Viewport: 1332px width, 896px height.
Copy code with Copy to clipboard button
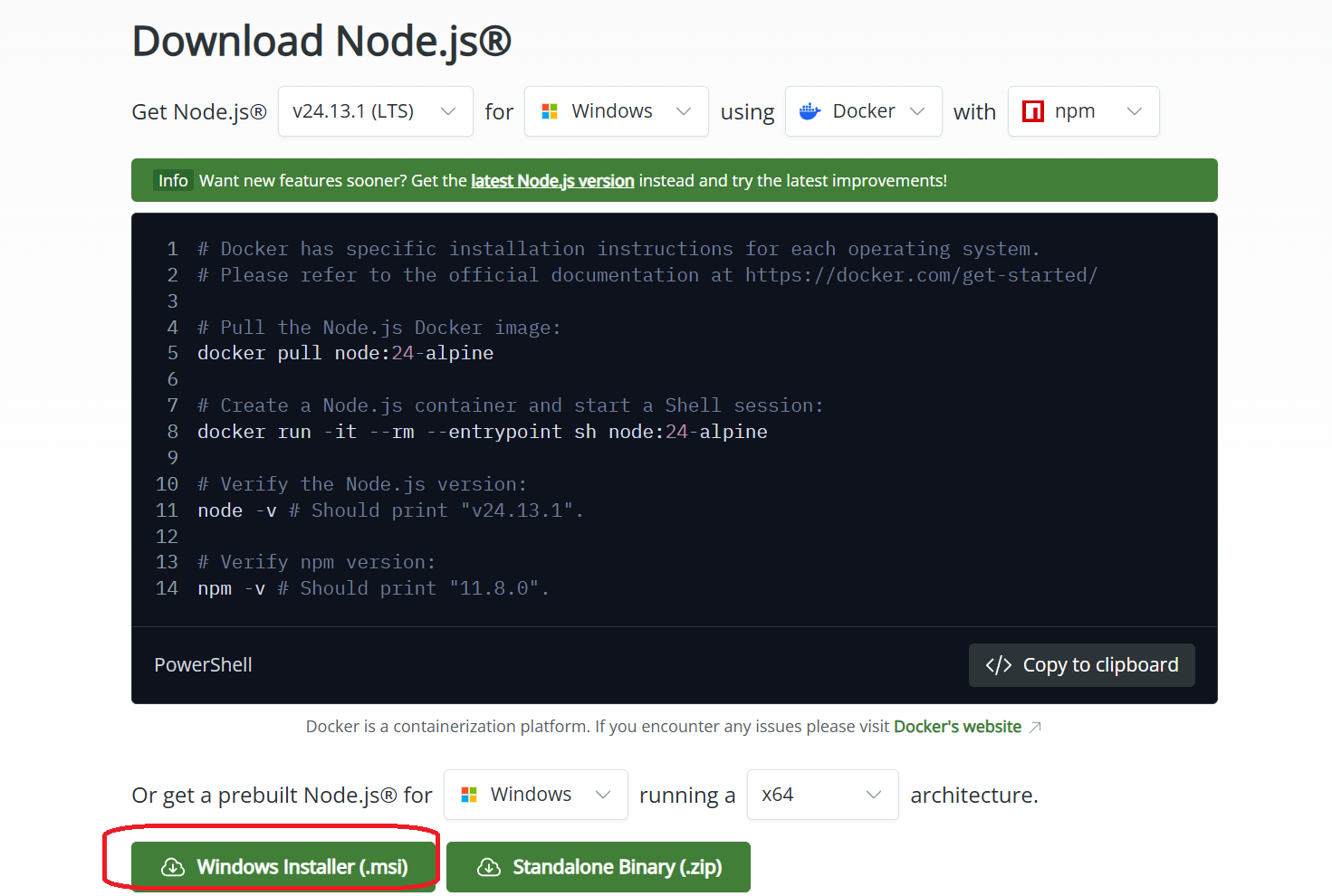[x=1081, y=665]
